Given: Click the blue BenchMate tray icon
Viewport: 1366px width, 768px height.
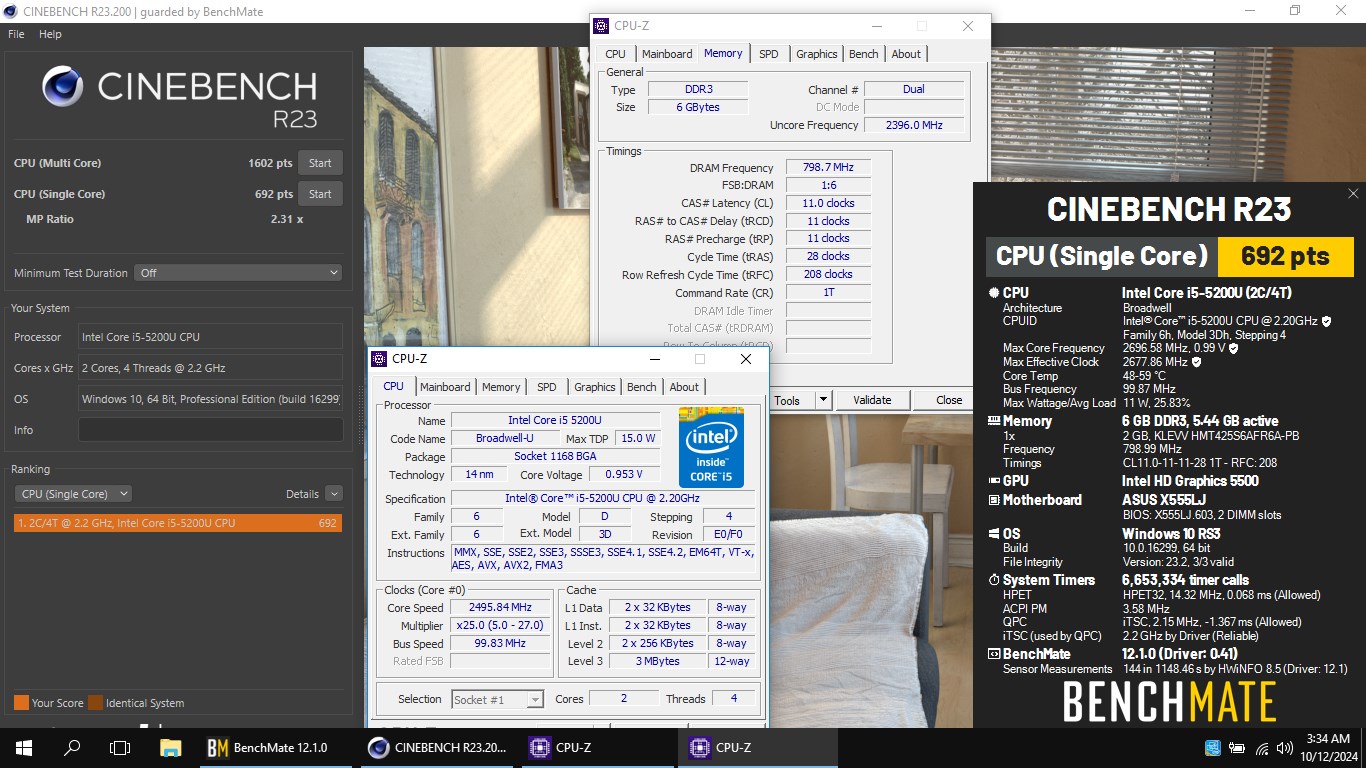Looking at the screenshot, I should tap(1213, 747).
